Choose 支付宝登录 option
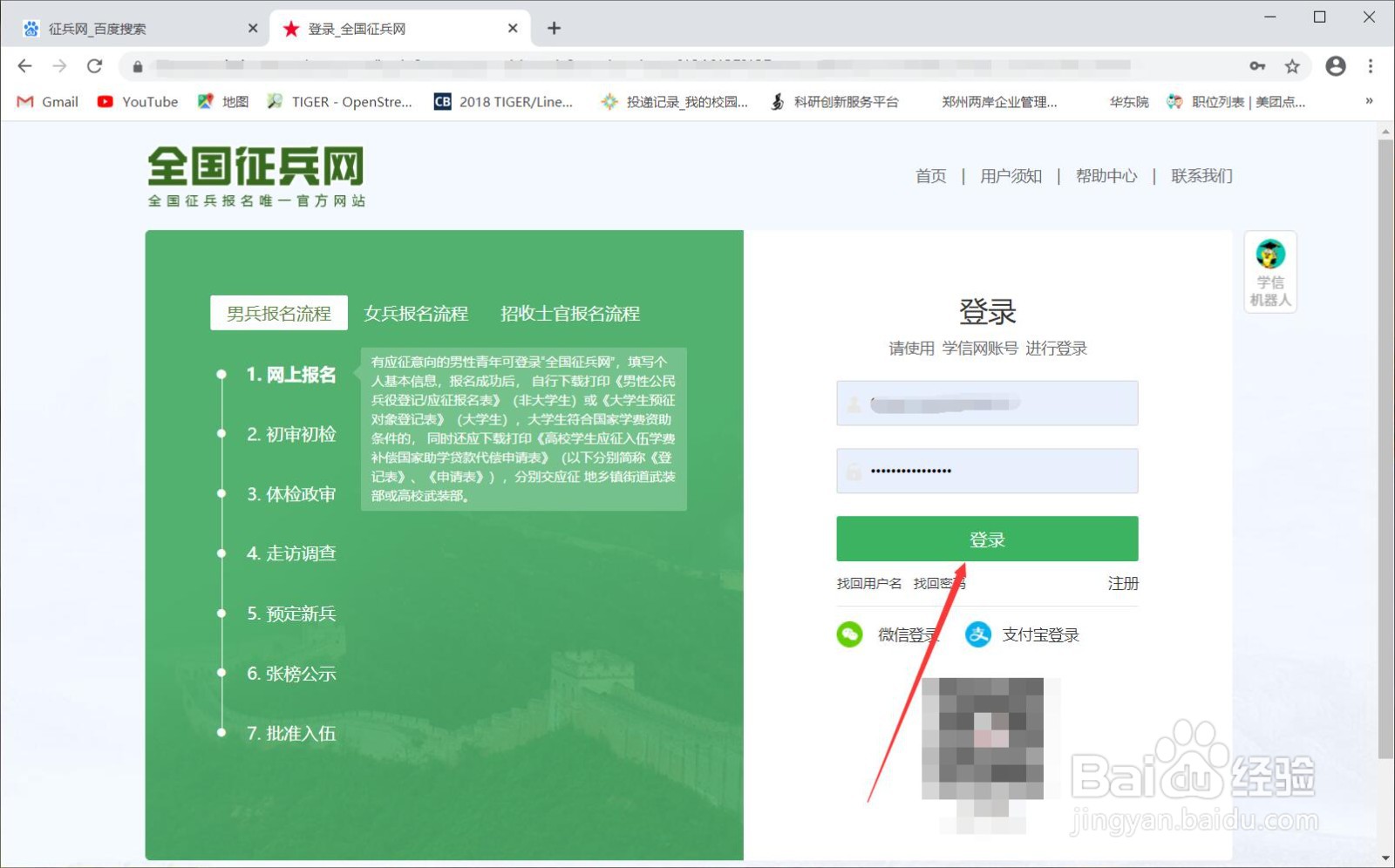Screen dimensions: 1395x868 [1023, 634]
